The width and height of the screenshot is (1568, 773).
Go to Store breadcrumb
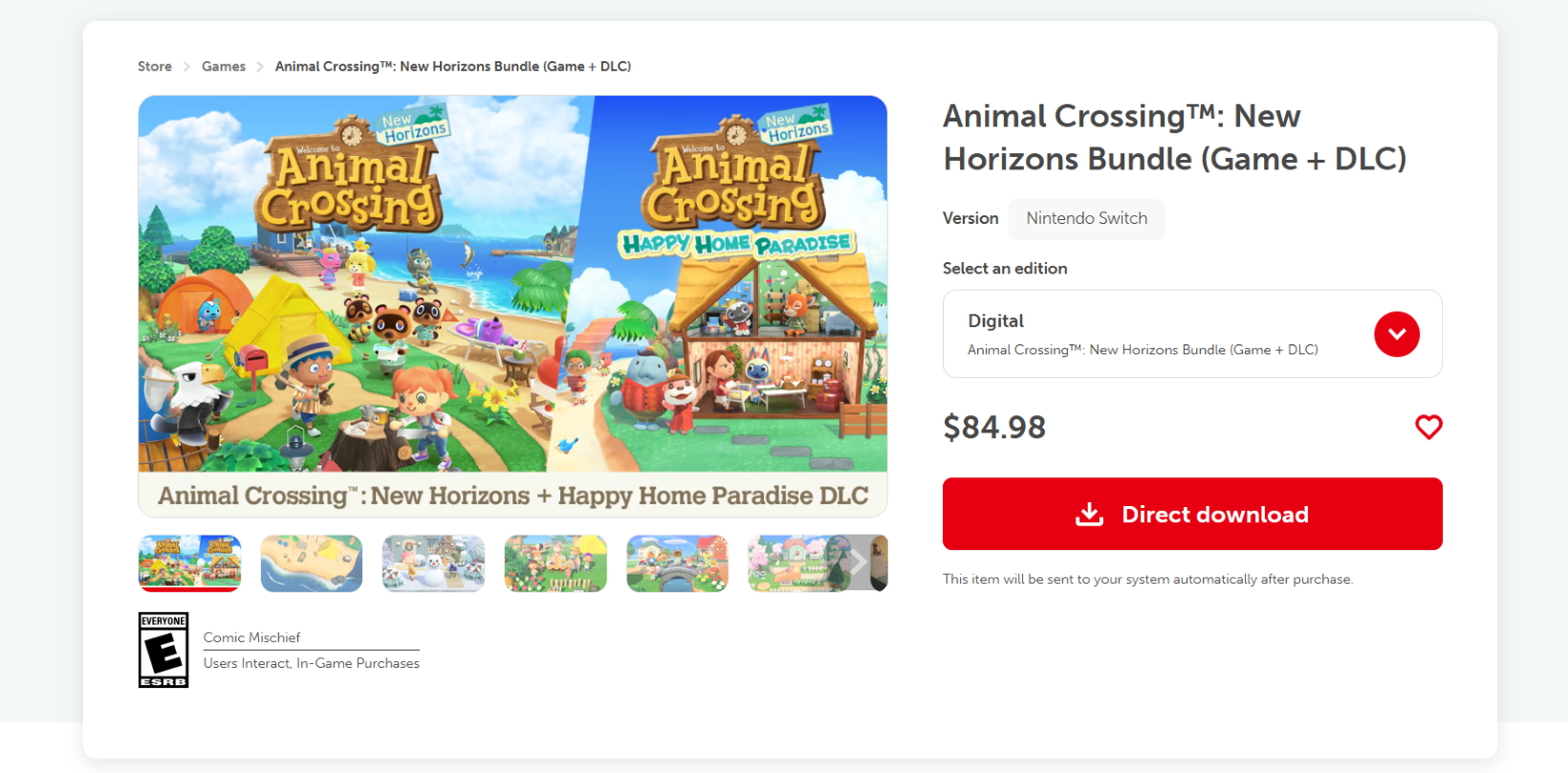click(155, 67)
